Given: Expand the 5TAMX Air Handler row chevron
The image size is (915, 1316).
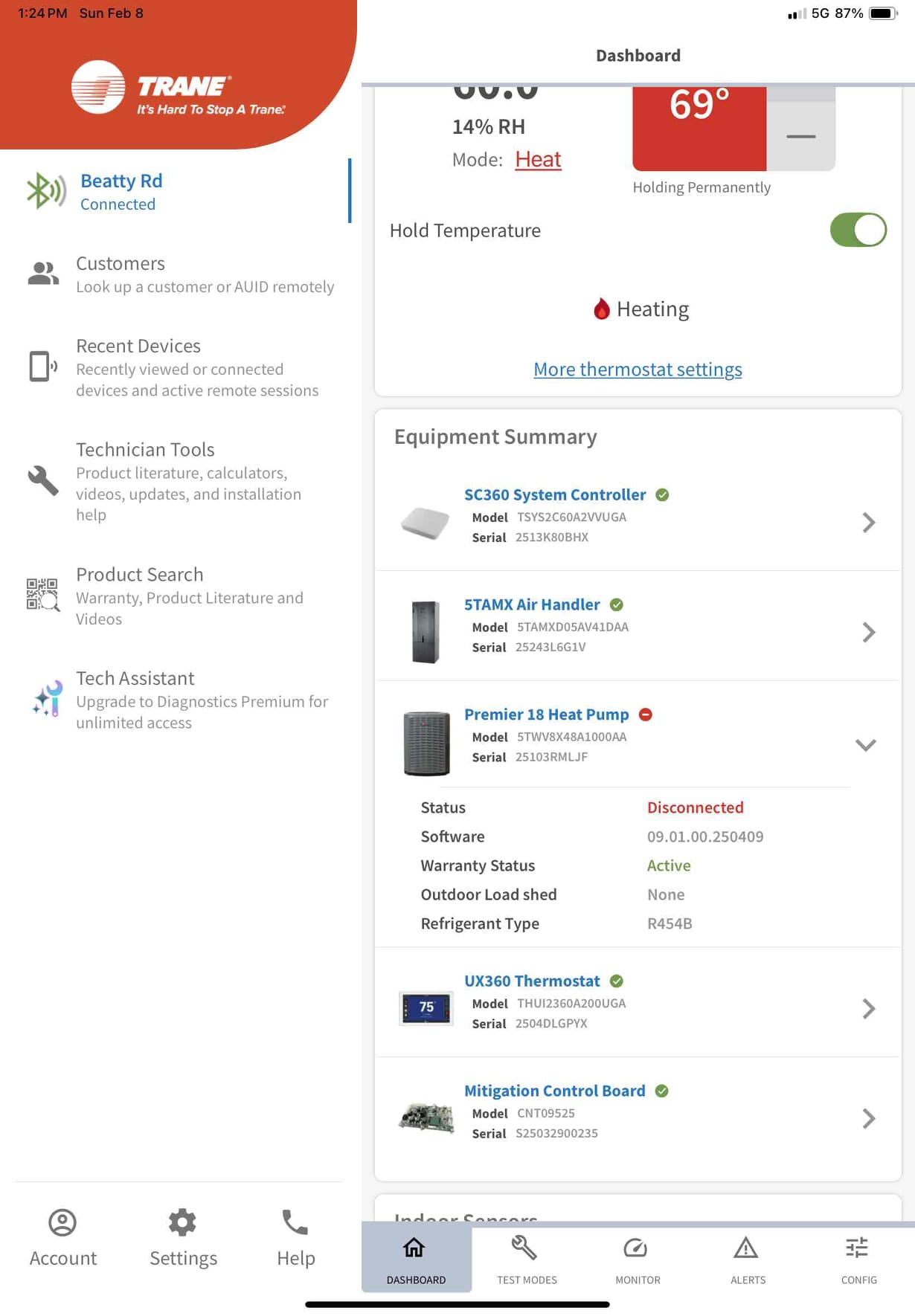Looking at the screenshot, I should [868, 633].
